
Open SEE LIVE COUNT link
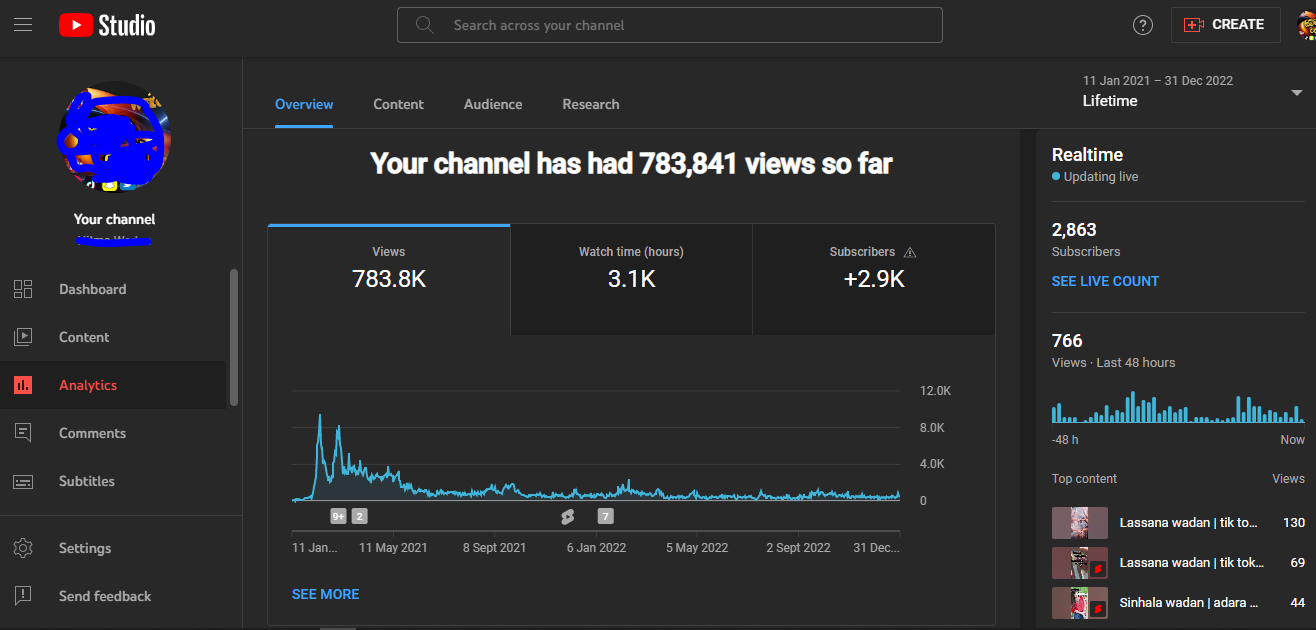(1105, 281)
